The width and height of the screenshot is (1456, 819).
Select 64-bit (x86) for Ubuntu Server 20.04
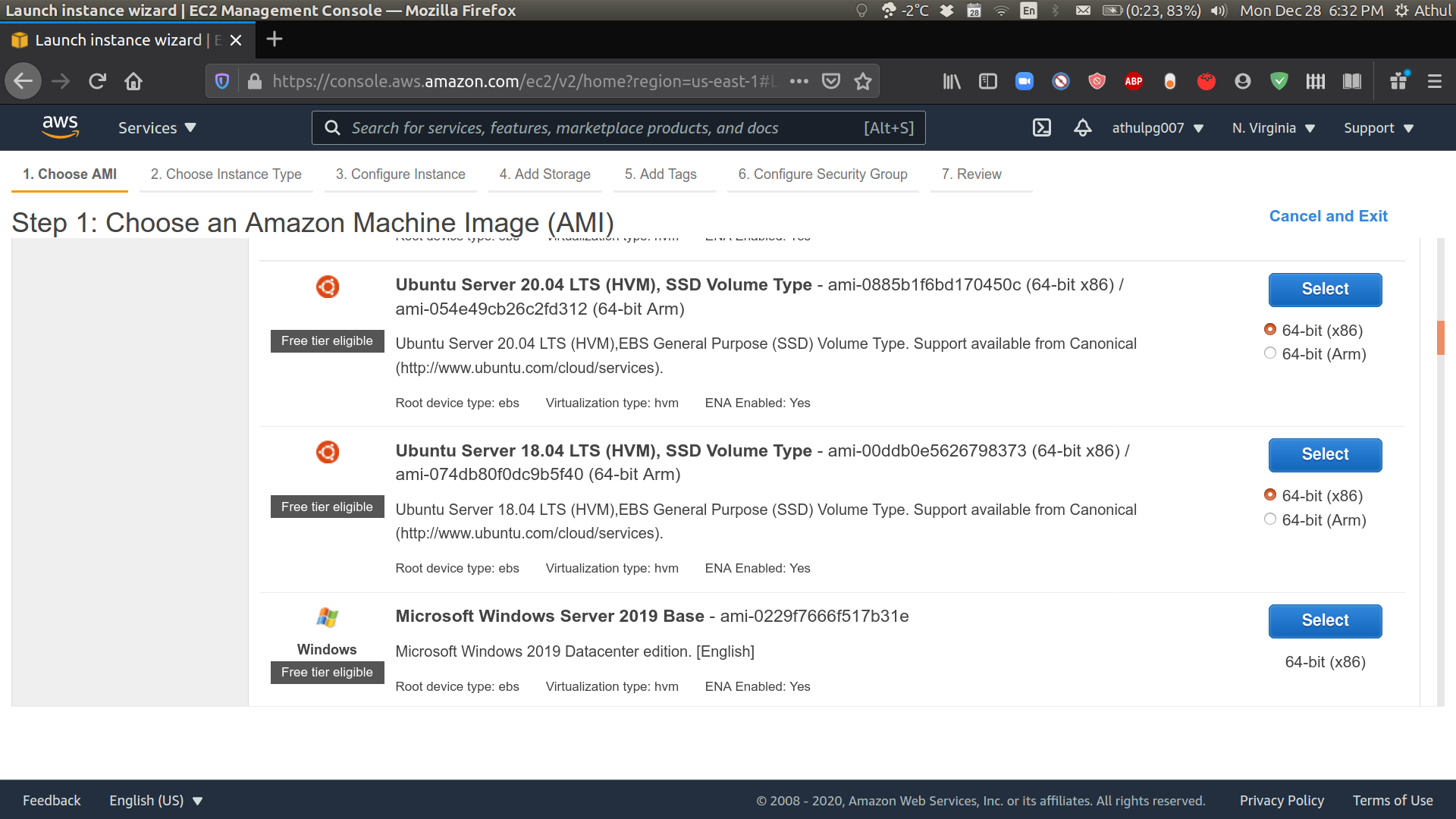point(1270,329)
